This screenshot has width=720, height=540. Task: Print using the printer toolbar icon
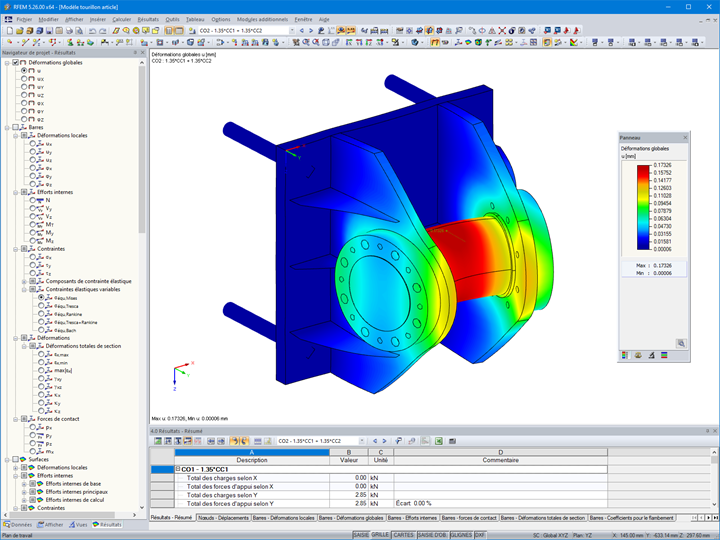[x=69, y=31]
